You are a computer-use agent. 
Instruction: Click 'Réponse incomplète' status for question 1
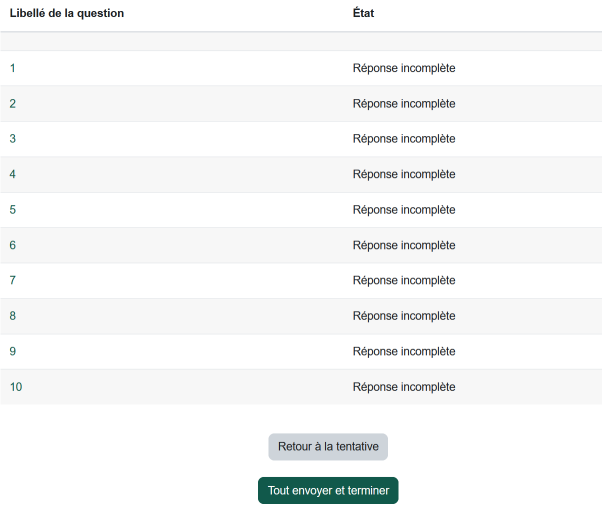click(404, 68)
